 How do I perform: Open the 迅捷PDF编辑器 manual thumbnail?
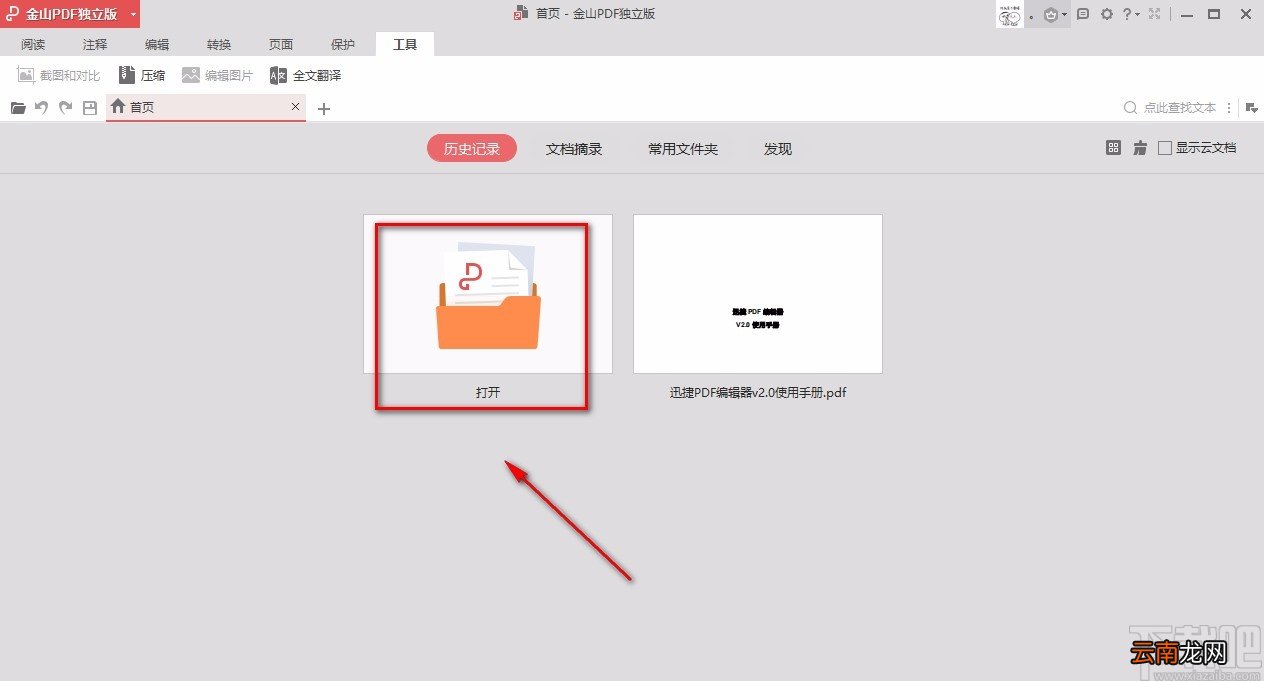[x=758, y=294]
